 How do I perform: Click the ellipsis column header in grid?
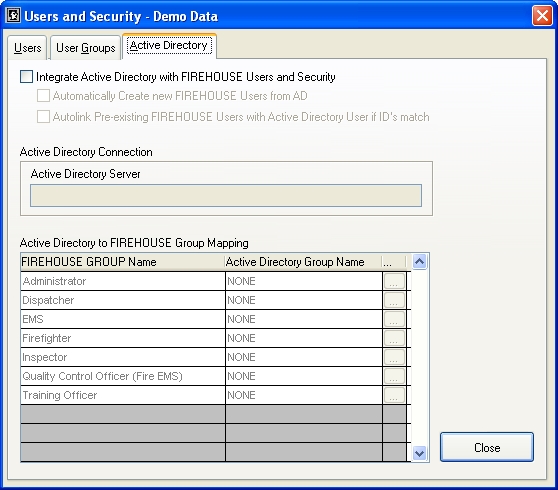[x=394, y=262]
